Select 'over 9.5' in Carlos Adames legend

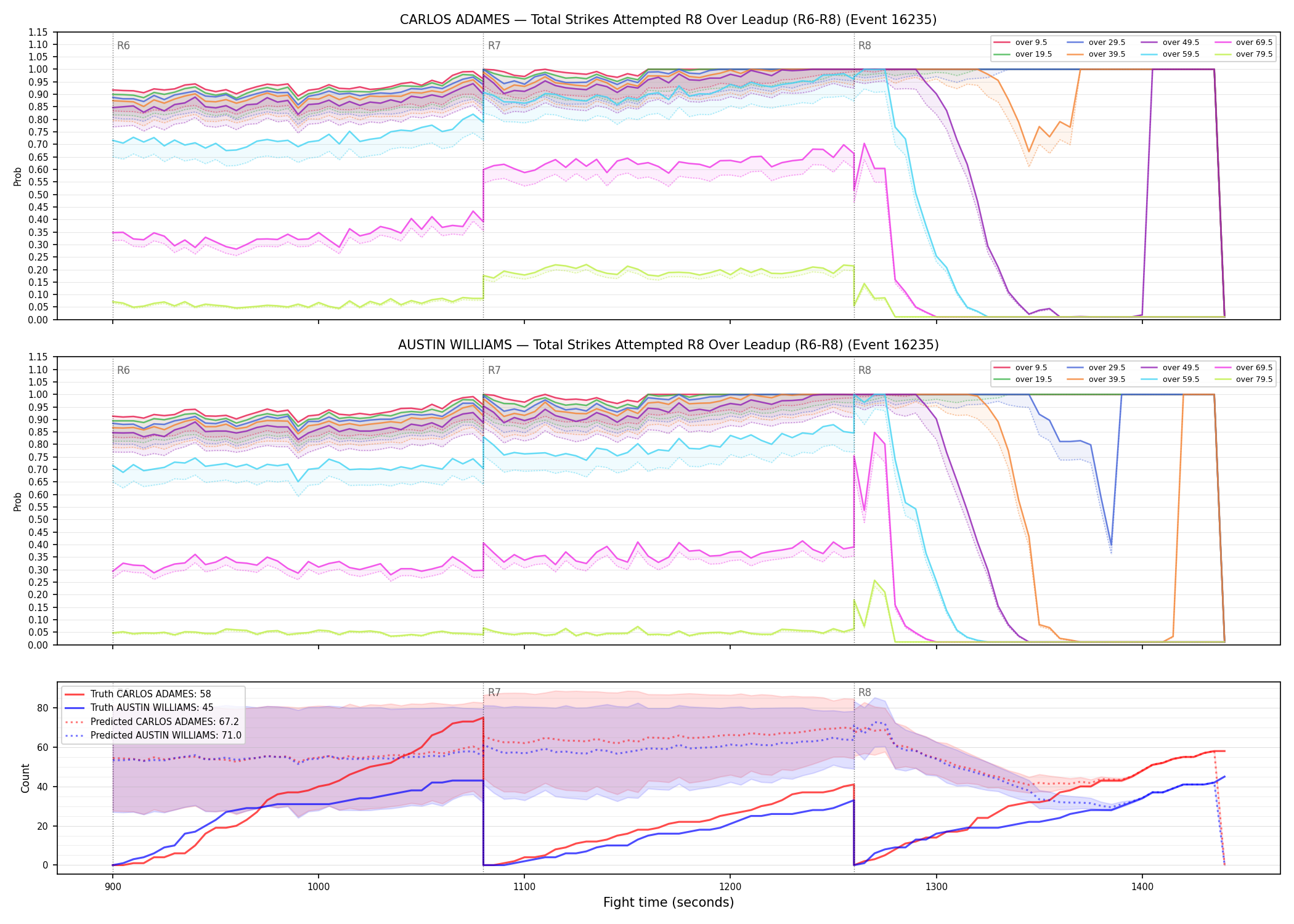pos(1020,43)
